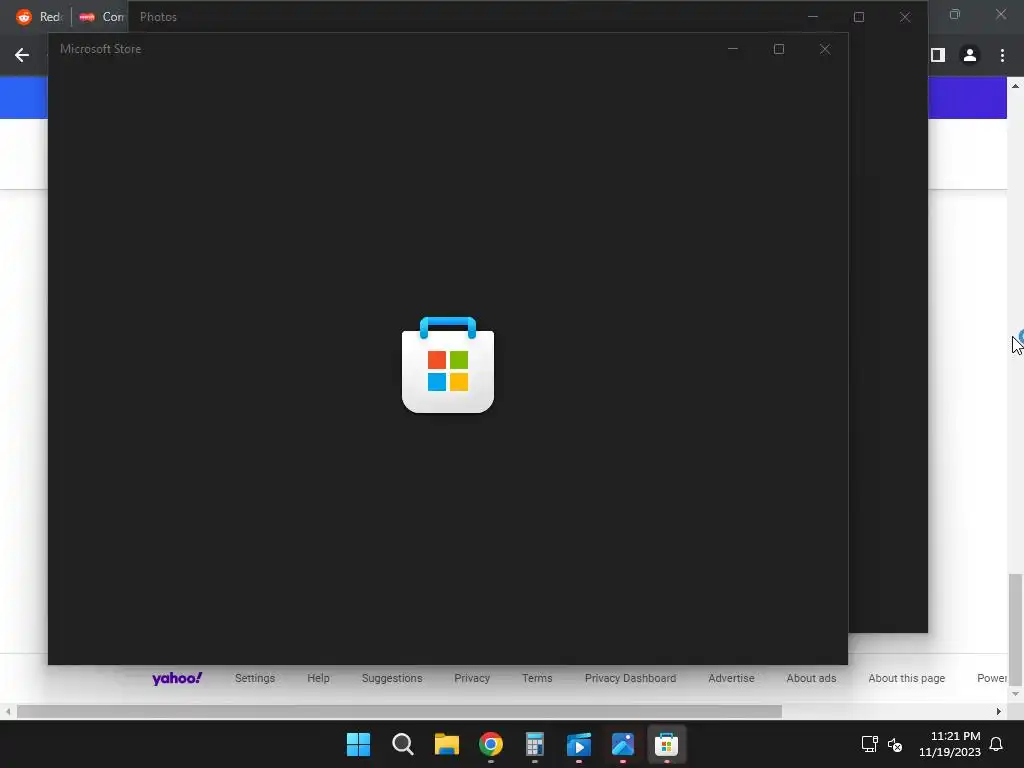Open File Explorer from taskbar
This screenshot has width=1024, height=768.
(447, 744)
